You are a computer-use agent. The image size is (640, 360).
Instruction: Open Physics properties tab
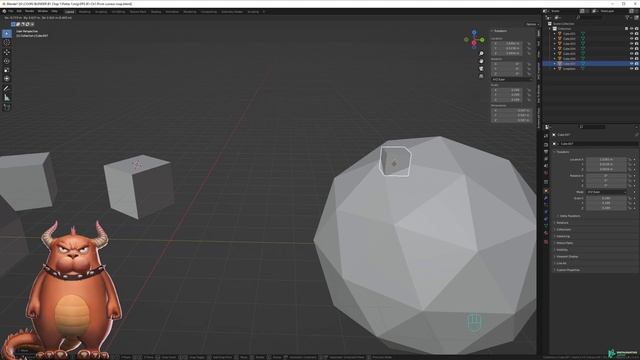[546, 212]
